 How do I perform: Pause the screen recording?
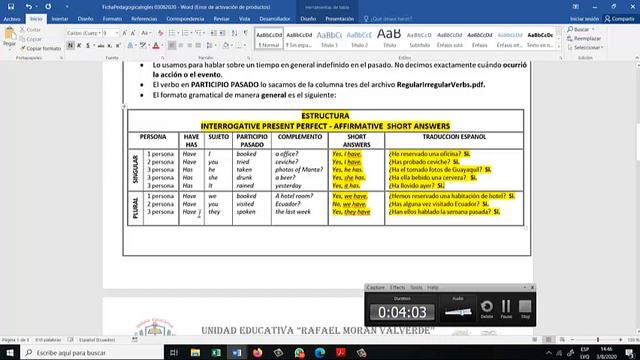click(x=506, y=309)
